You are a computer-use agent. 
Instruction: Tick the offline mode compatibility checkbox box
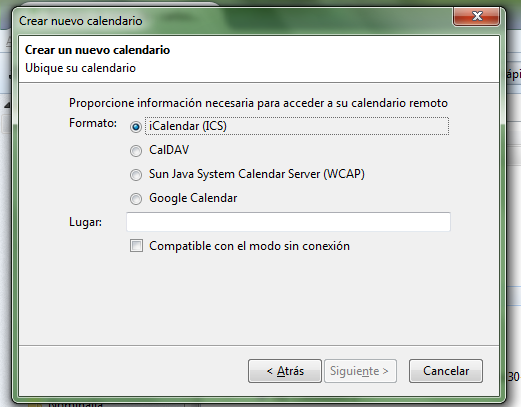coord(136,246)
